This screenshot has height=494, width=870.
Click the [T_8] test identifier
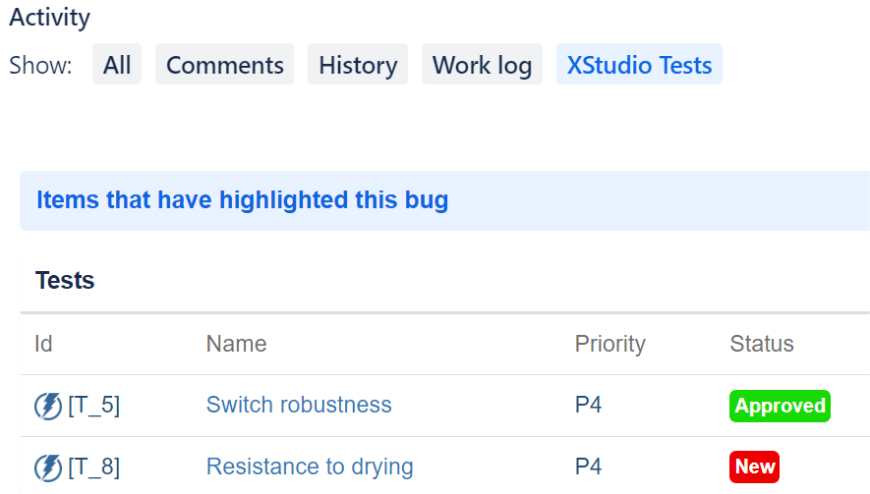click(94, 467)
